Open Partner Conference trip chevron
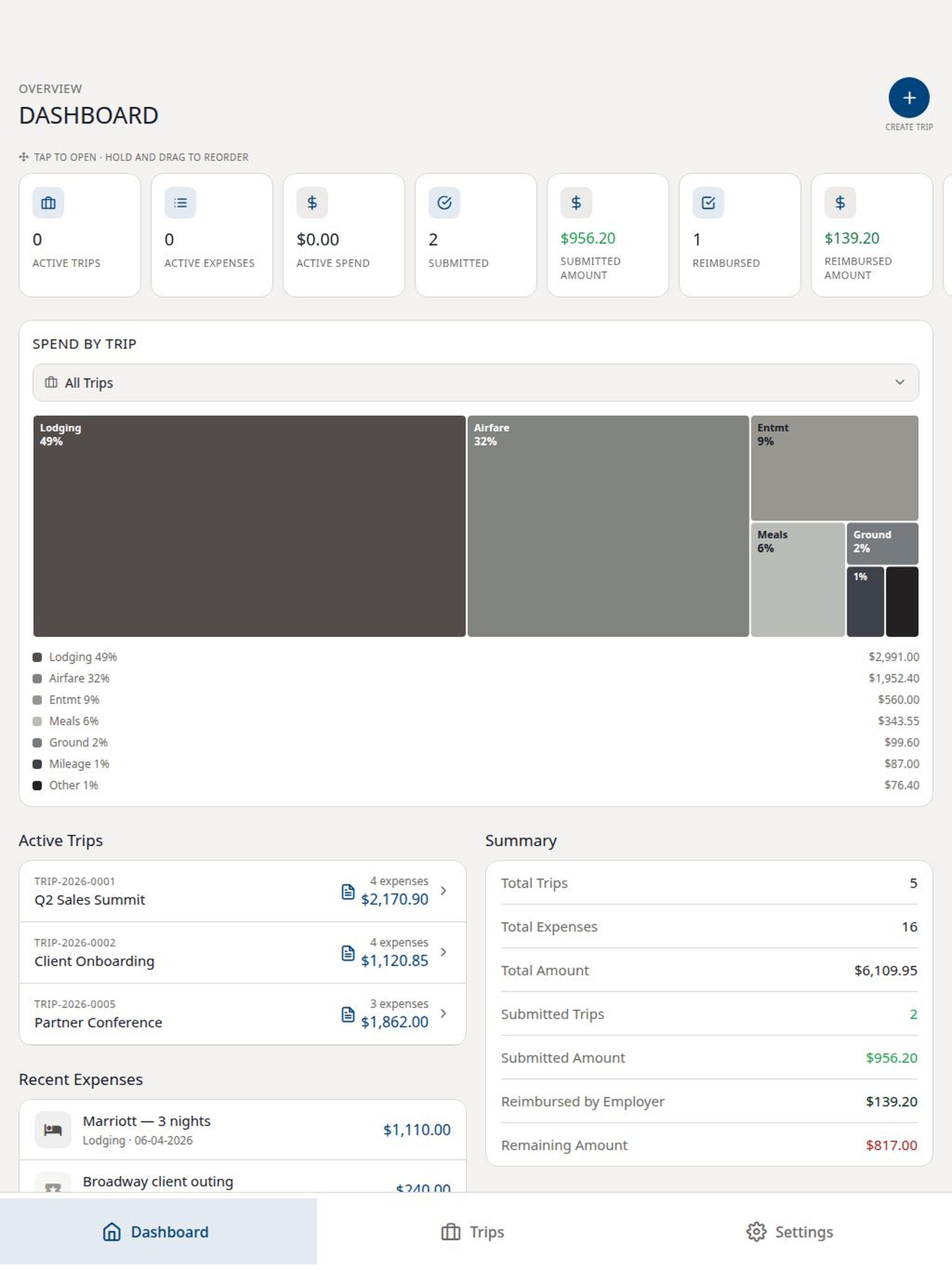The height and width of the screenshot is (1270, 952). click(443, 1013)
